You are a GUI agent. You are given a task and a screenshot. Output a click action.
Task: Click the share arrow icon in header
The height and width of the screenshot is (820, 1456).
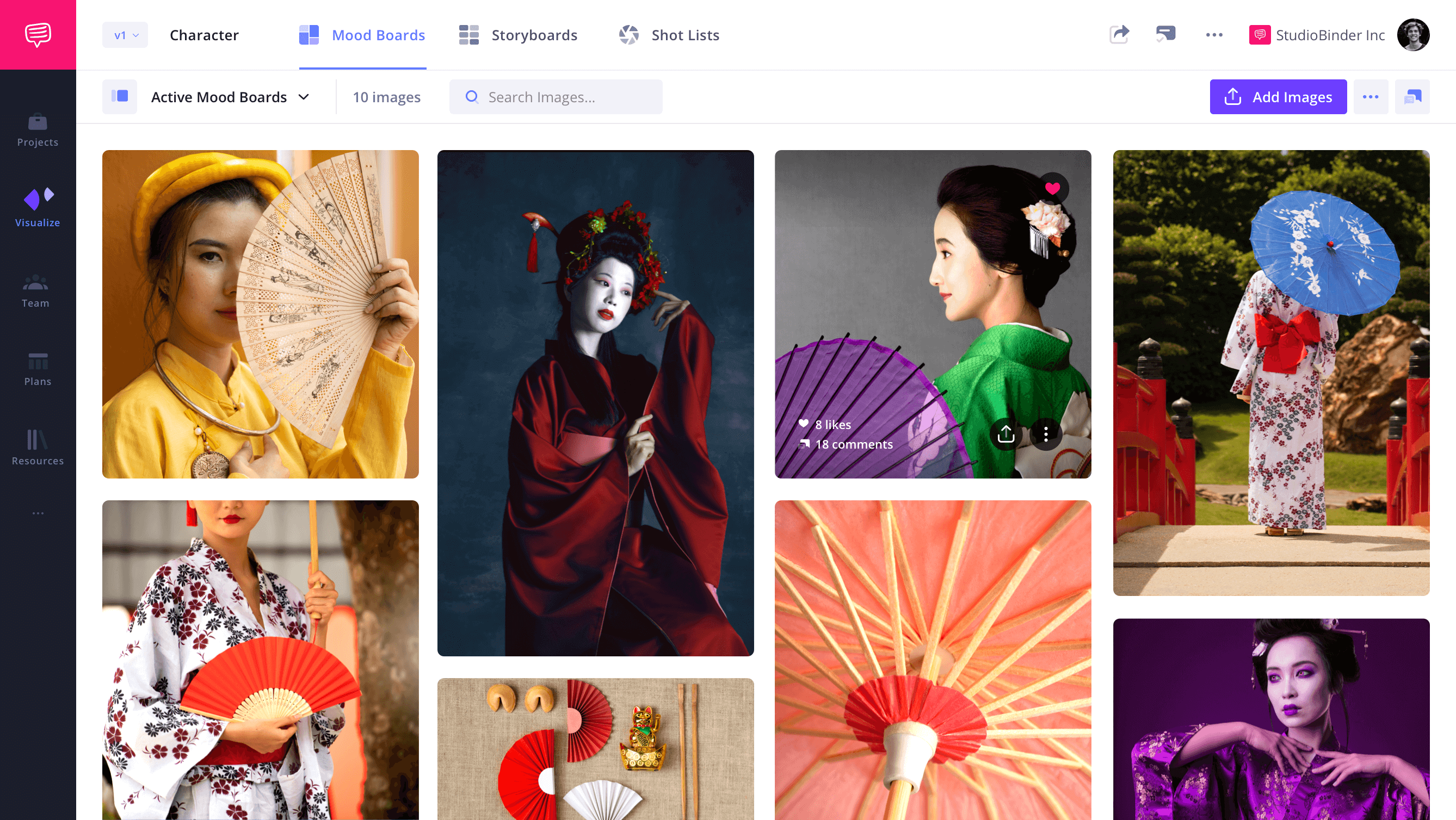(x=1119, y=35)
